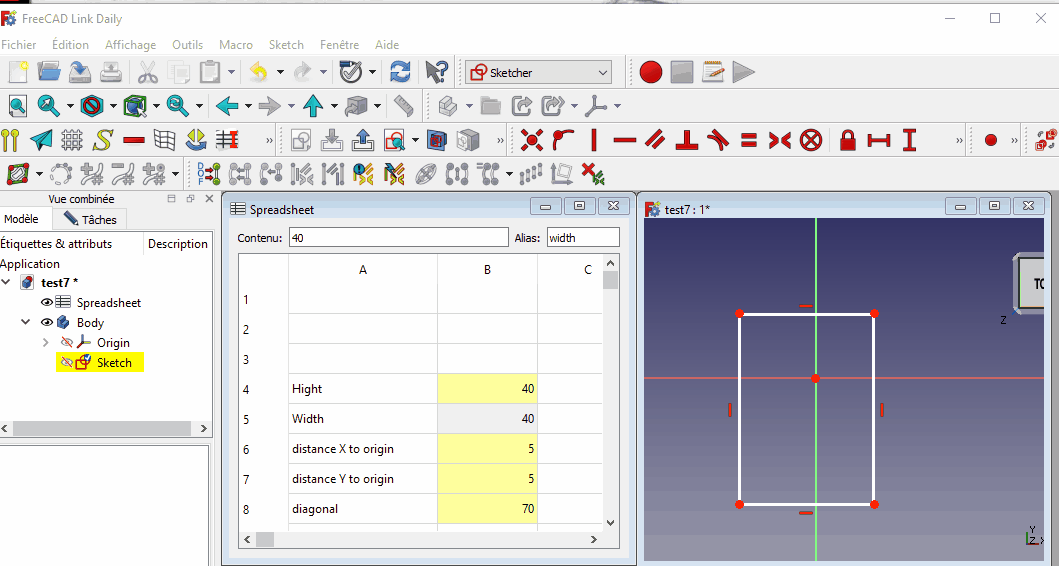Click the refresh recompute icon
1059x566 pixels.
tap(400, 72)
